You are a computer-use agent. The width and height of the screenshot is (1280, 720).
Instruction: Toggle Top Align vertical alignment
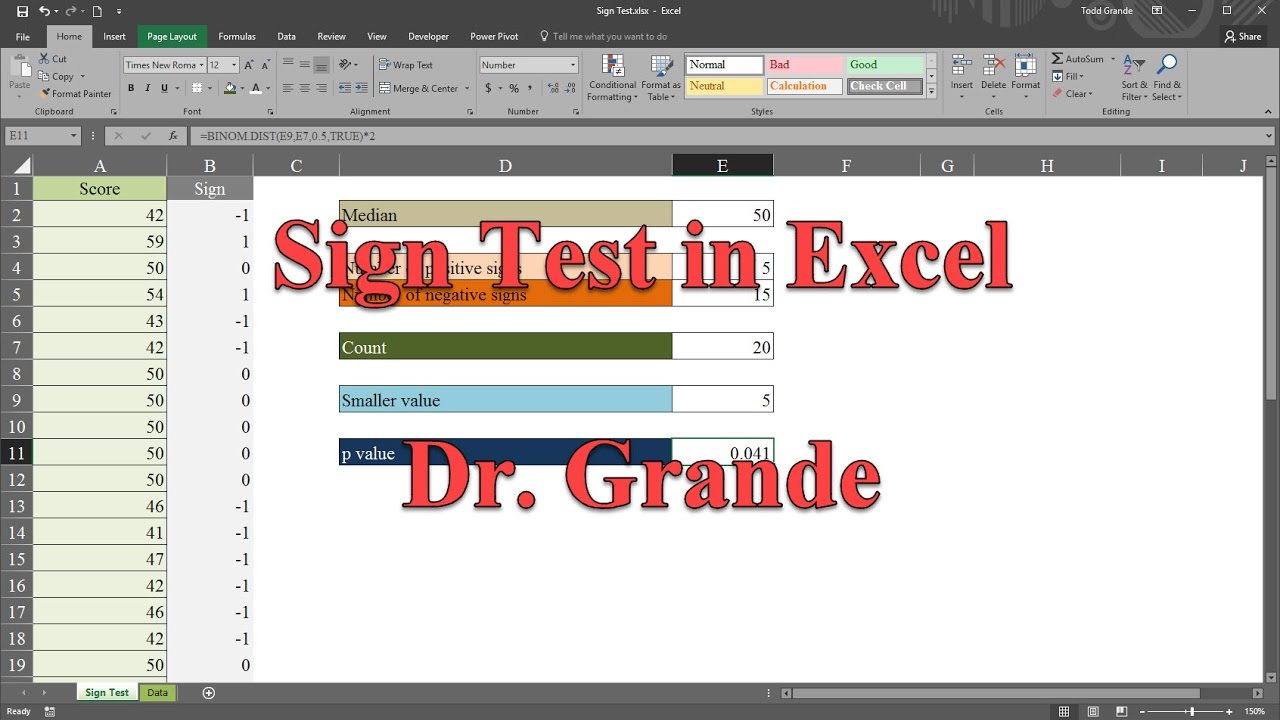[x=288, y=64]
